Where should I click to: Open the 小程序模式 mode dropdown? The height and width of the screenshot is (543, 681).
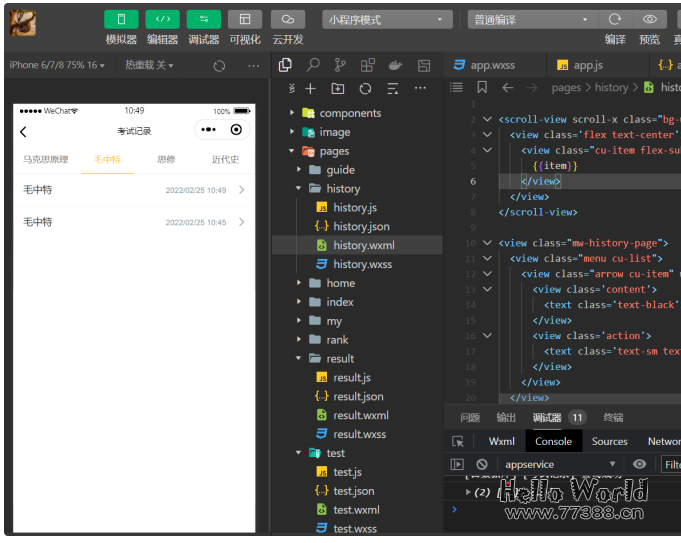[x=389, y=19]
